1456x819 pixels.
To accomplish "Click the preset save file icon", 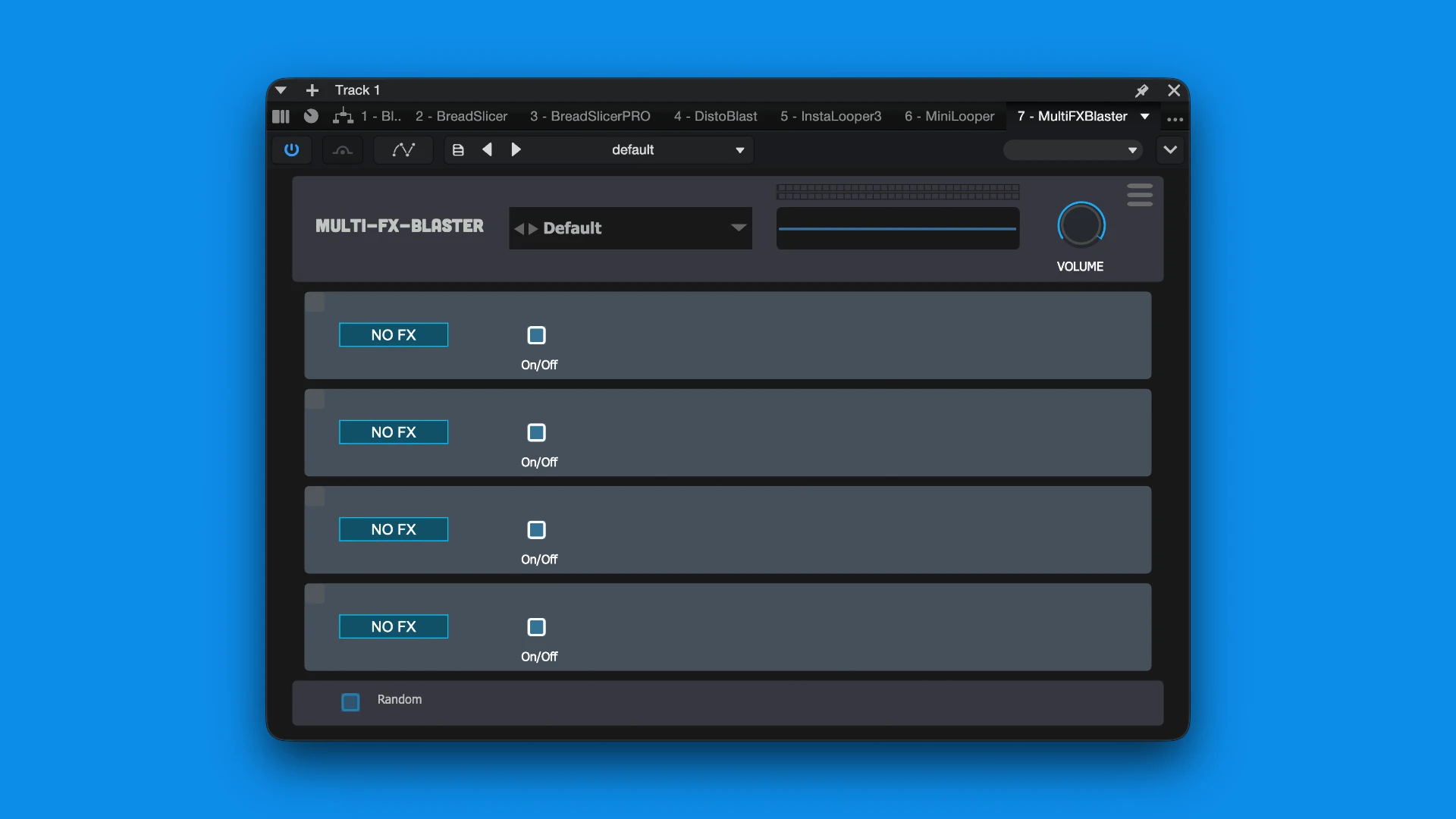I will pyautogui.click(x=458, y=150).
